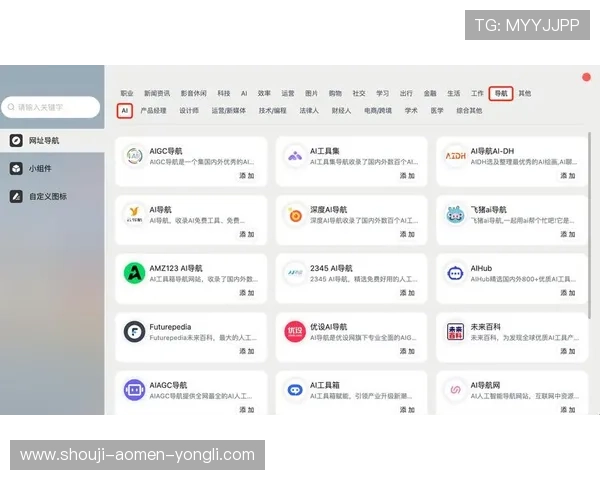Click the 2345 AI导航 logo icon
Image resolution: width=600 pixels, height=480 pixels.
pyautogui.click(x=295, y=273)
